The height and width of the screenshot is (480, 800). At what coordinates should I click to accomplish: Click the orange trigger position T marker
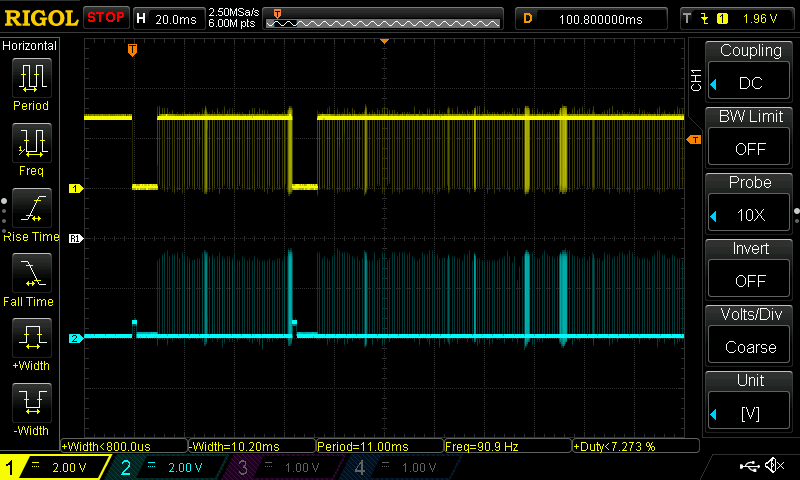point(132,49)
